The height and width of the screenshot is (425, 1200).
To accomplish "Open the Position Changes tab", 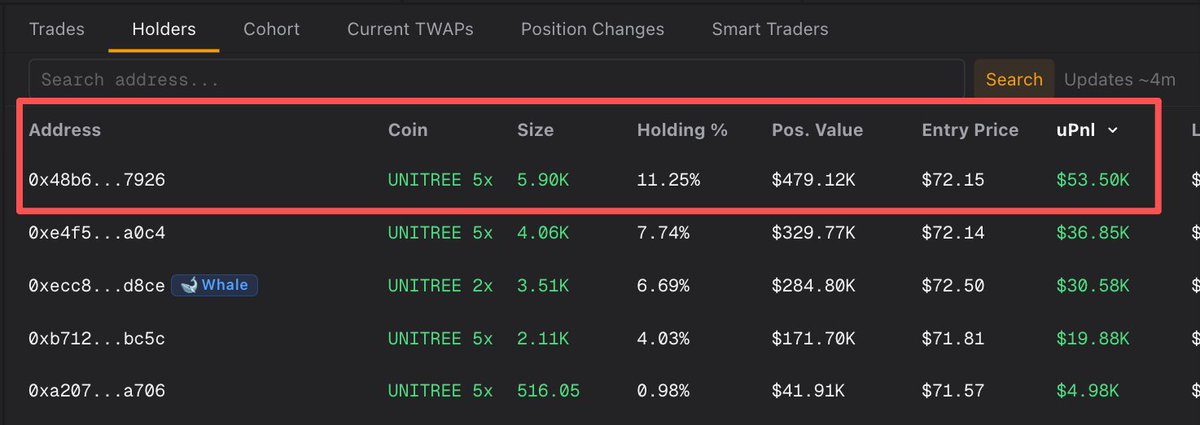I will [x=592, y=29].
